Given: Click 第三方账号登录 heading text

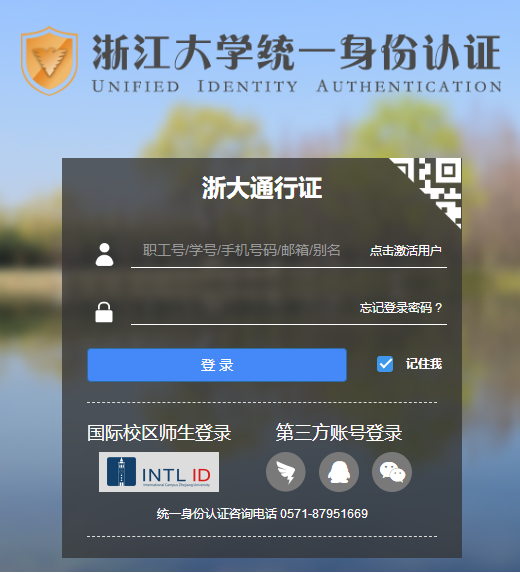Looking at the screenshot, I should point(339,433).
